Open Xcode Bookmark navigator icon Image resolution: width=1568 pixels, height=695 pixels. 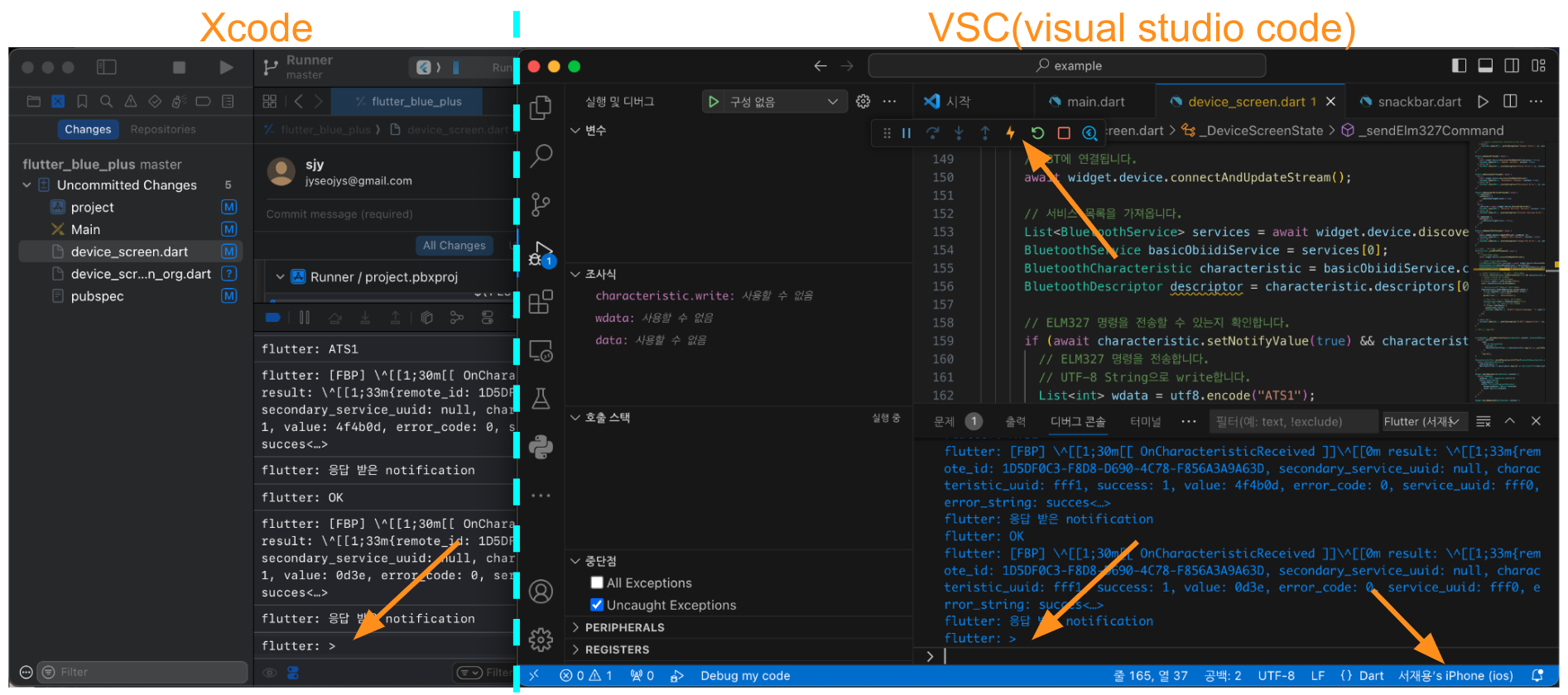(x=82, y=101)
